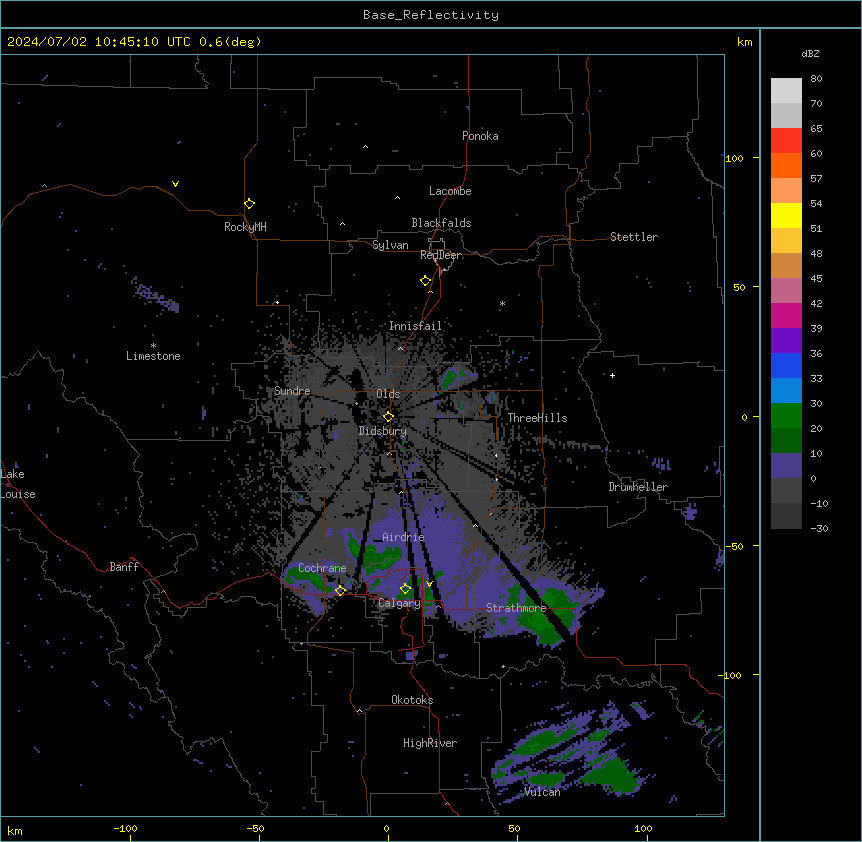The width and height of the screenshot is (862, 842).
Task: Click the HighRiver town label
Action: (430, 743)
